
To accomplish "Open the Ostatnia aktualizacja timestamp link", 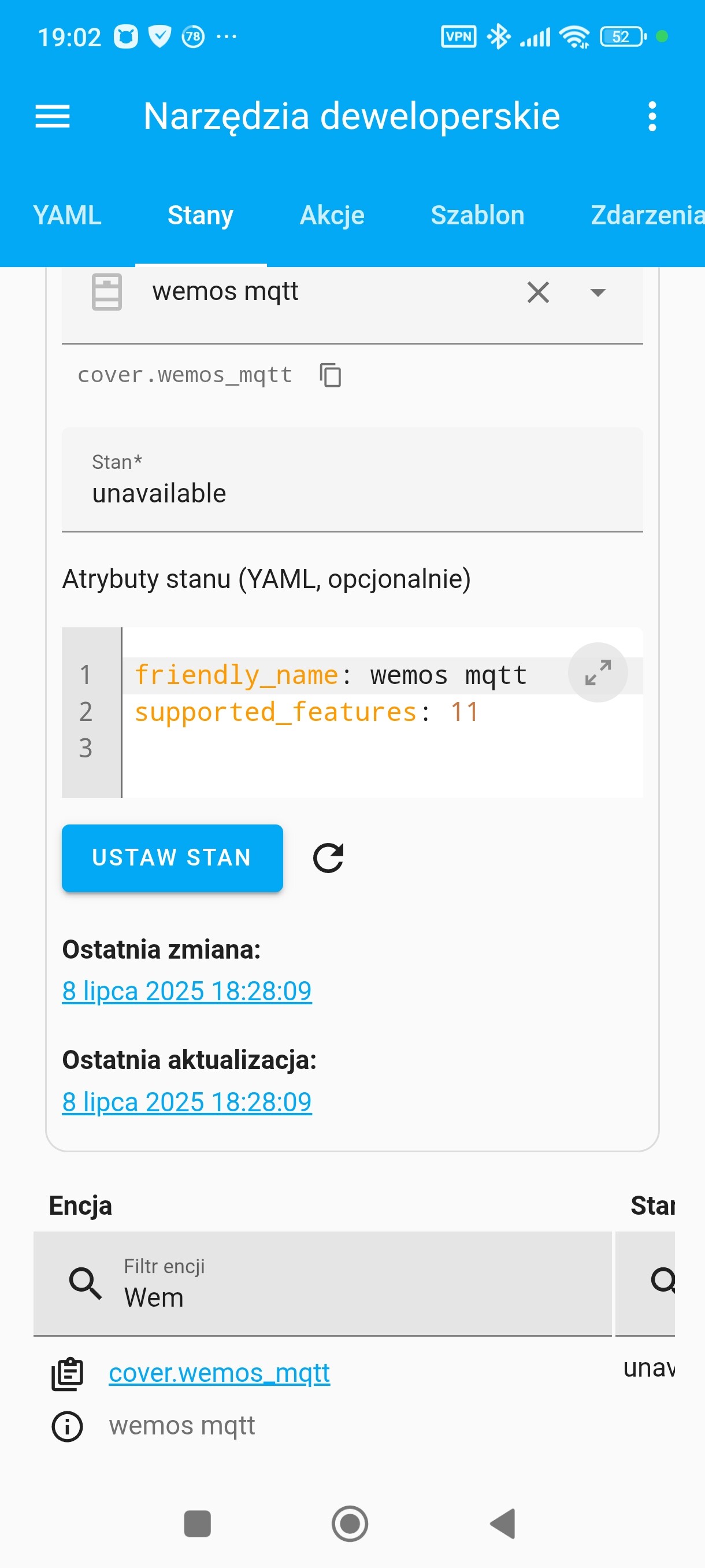I will (x=187, y=1102).
